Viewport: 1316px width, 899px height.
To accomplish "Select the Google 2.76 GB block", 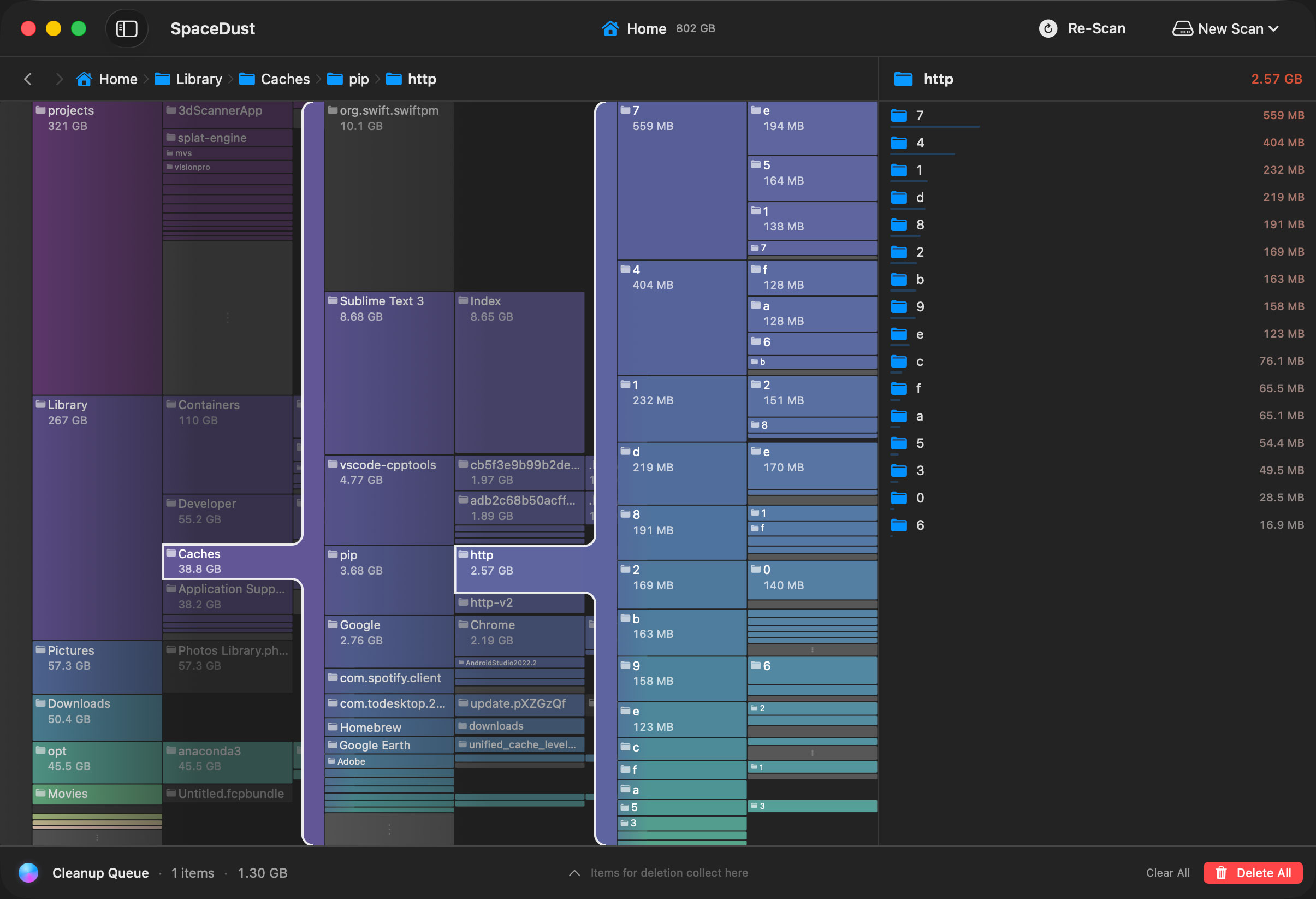I will [x=389, y=641].
